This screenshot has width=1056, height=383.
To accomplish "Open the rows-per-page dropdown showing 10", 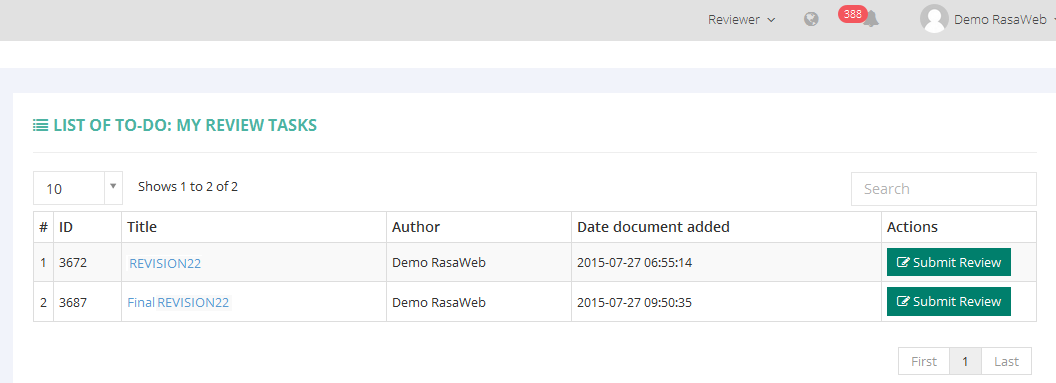I will tap(77, 188).
